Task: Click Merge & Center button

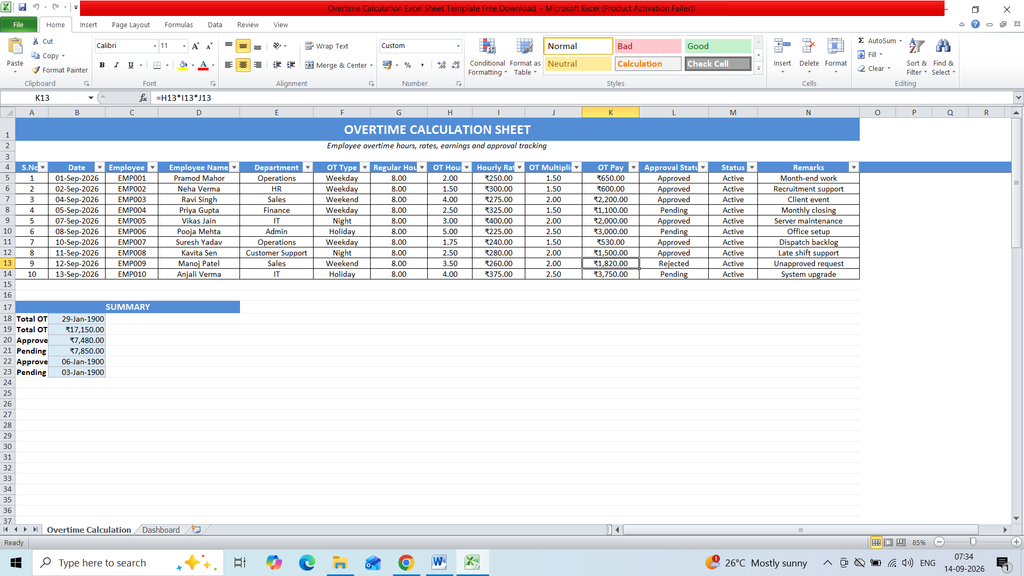Action: [335, 65]
